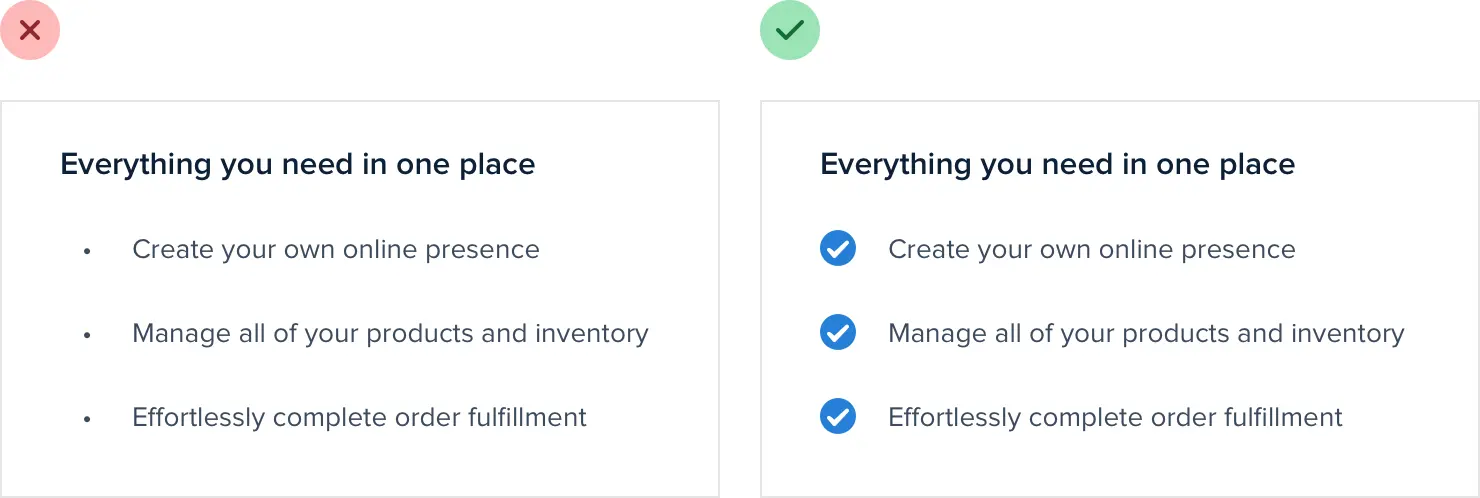
Task: Click 'Manage all of your products and inventory' in left card
Action: click(x=390, y=333)
